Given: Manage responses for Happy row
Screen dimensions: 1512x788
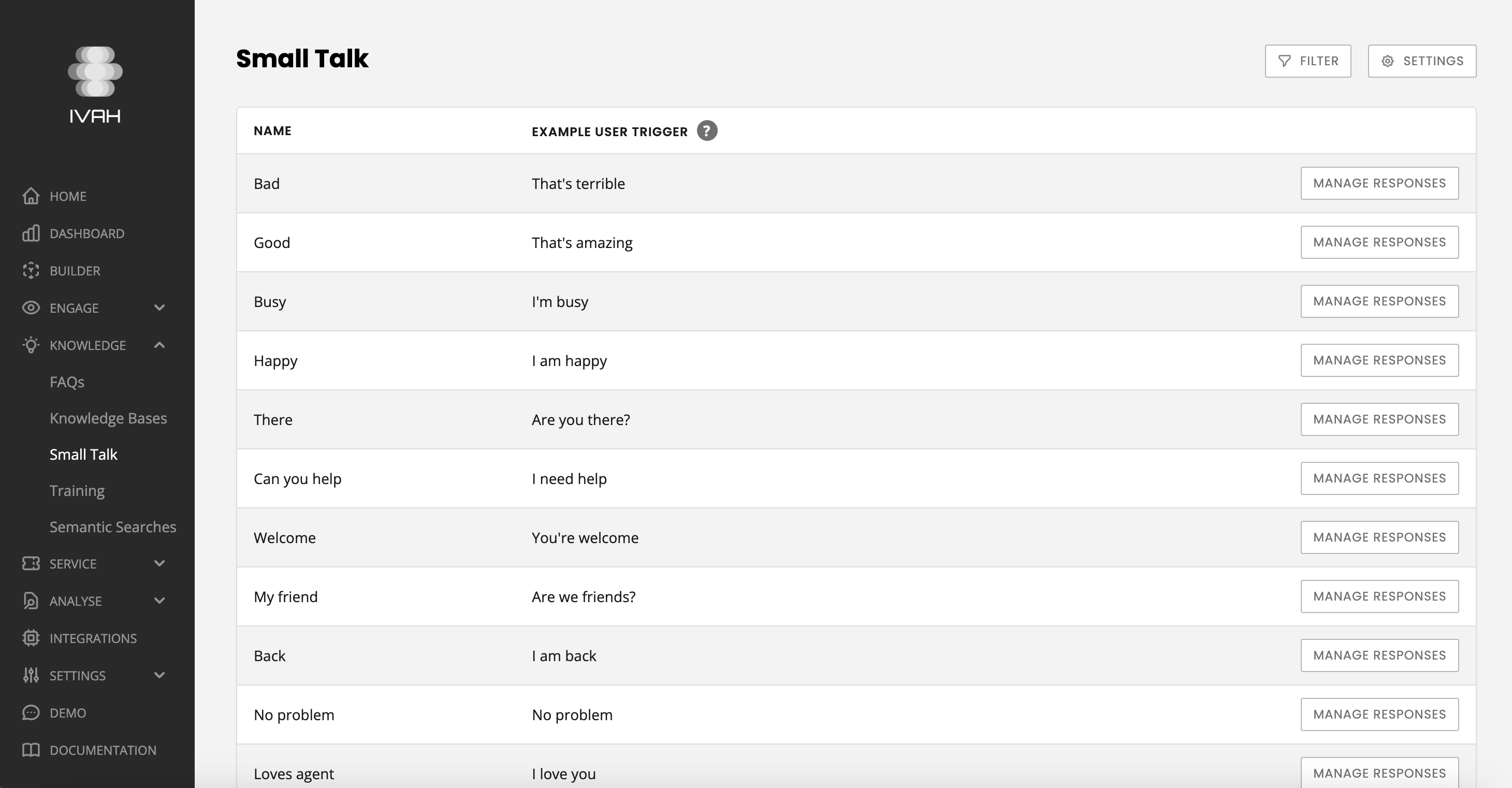Looking at the screenshot, I should point(1379,360).
